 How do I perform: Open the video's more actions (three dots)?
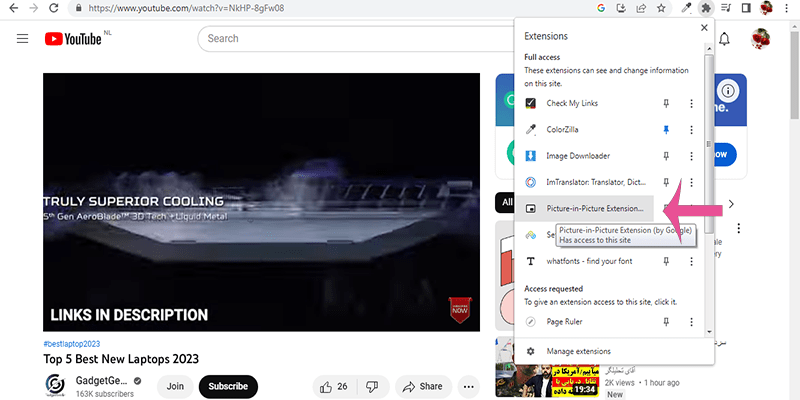click(467, 386)
